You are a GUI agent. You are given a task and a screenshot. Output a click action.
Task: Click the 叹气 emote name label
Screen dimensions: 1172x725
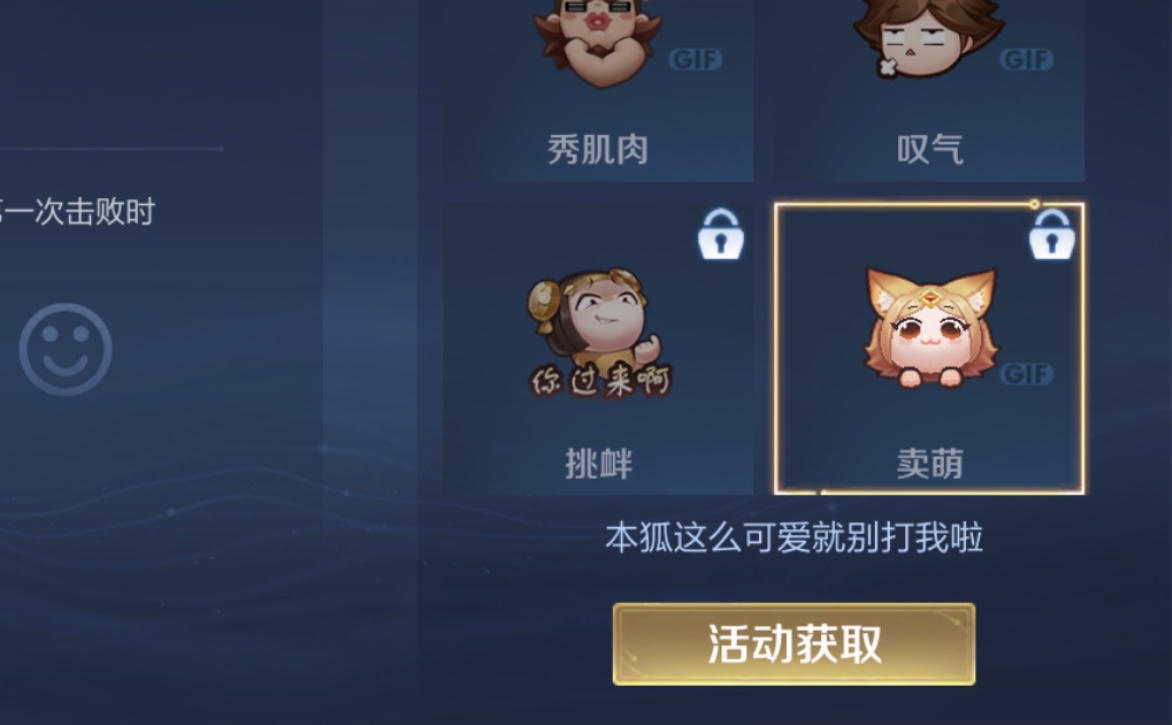930,149
